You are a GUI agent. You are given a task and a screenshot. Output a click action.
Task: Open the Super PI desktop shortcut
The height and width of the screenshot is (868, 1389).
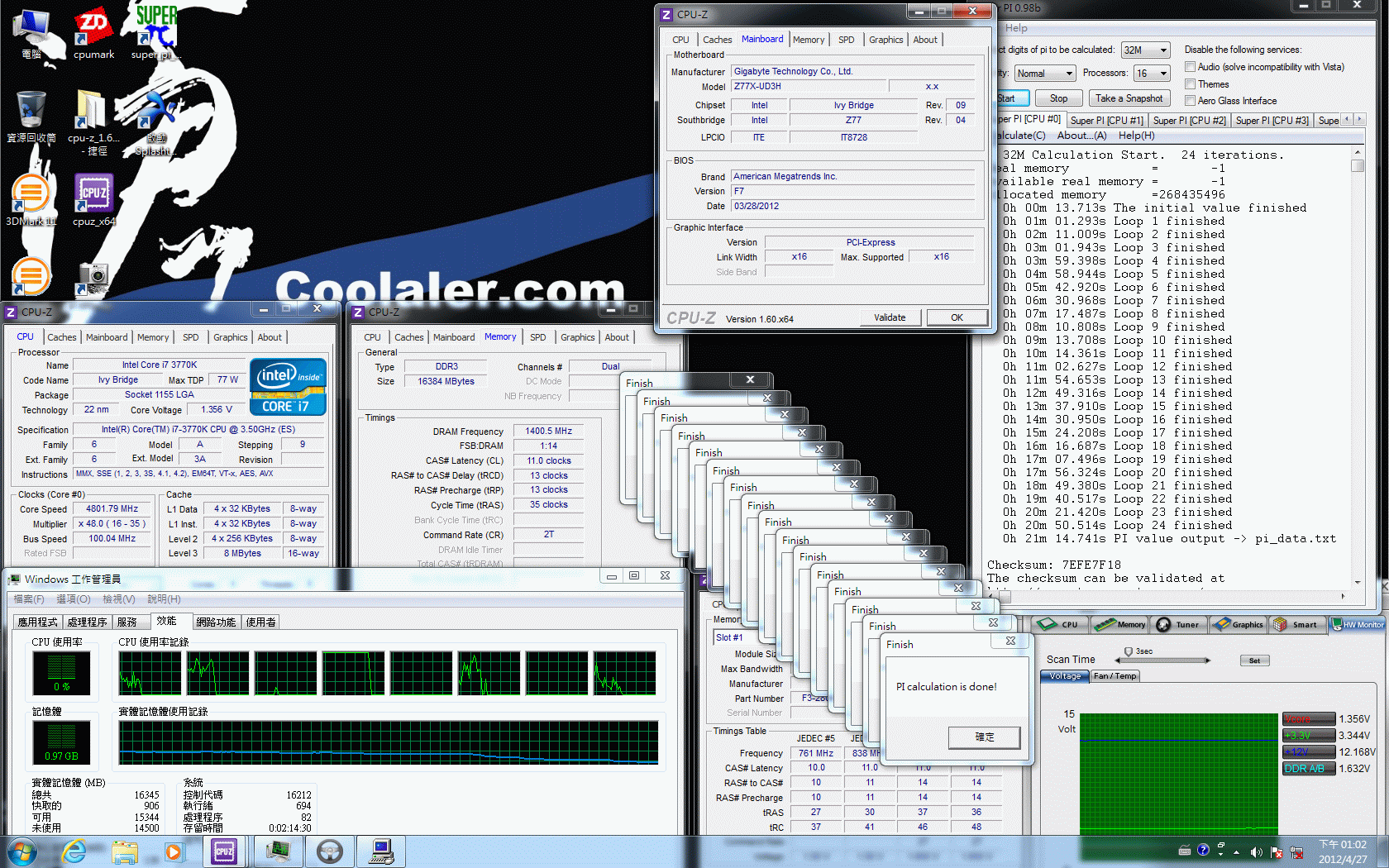155,33
